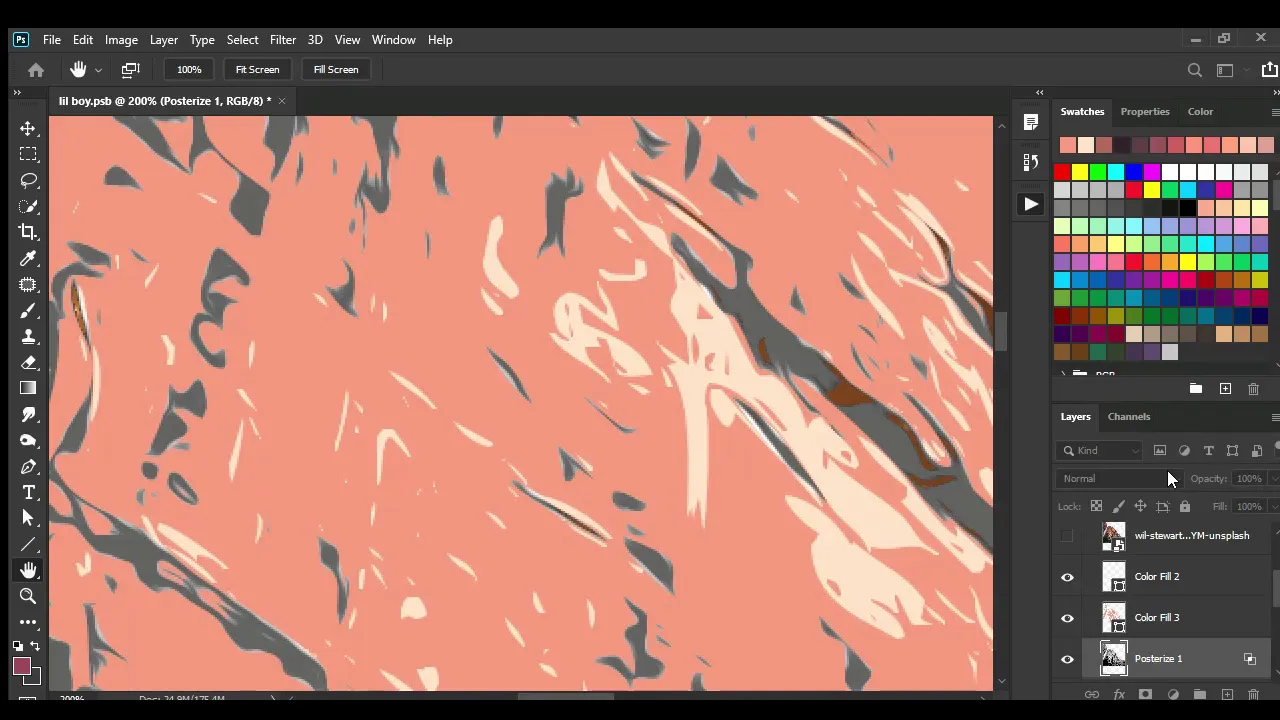Select the Eyedropper tool

pyautogui.click(x=28, y=258)
